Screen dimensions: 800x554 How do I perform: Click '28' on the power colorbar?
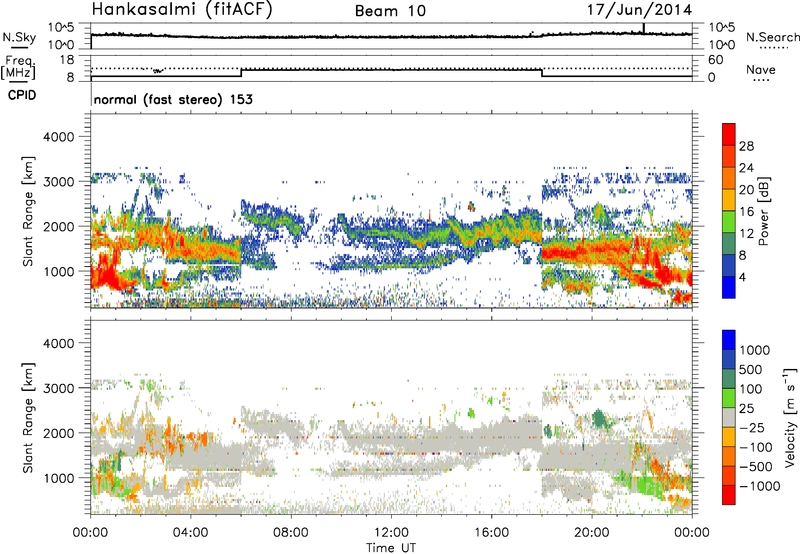(746, 146)
